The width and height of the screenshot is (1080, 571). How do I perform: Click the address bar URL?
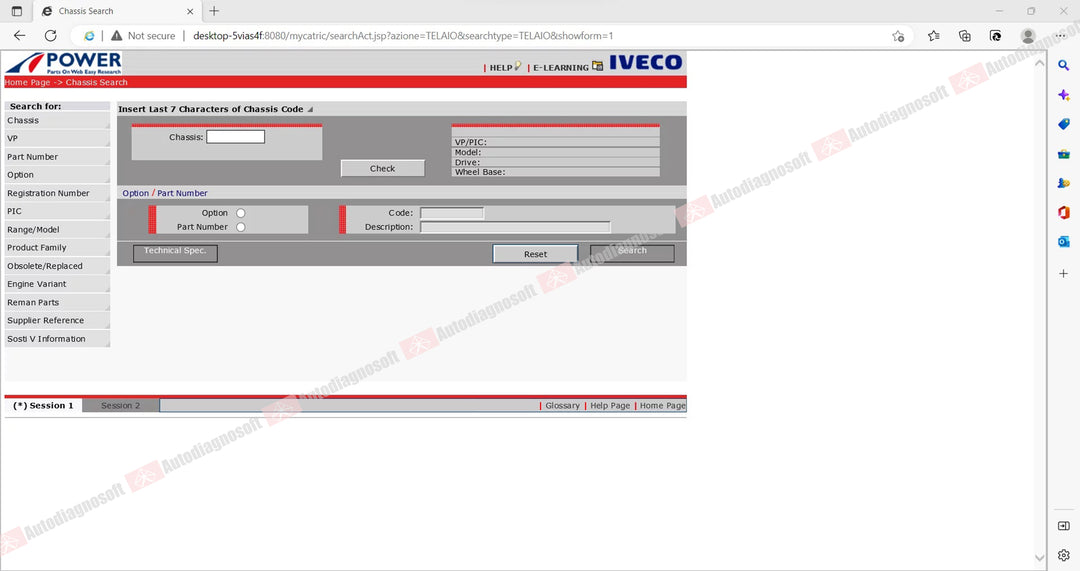click(403, 36)
